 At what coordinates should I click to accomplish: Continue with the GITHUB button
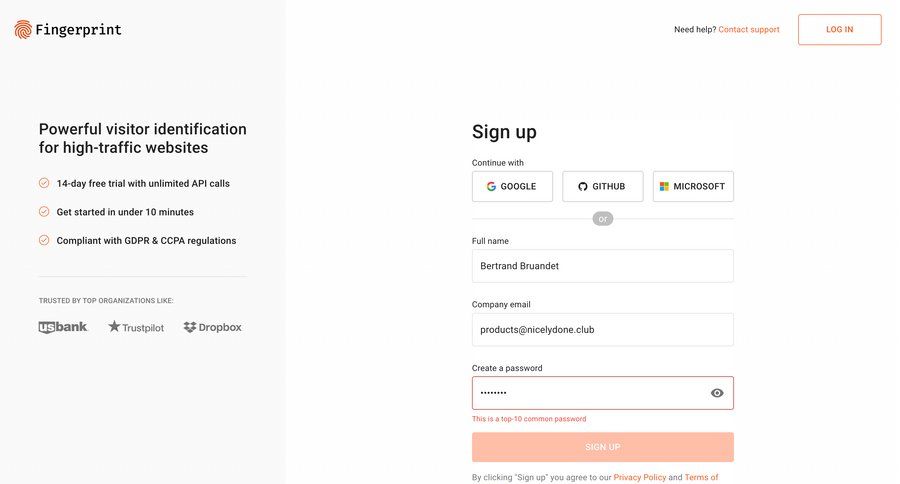tap(602, 187)
